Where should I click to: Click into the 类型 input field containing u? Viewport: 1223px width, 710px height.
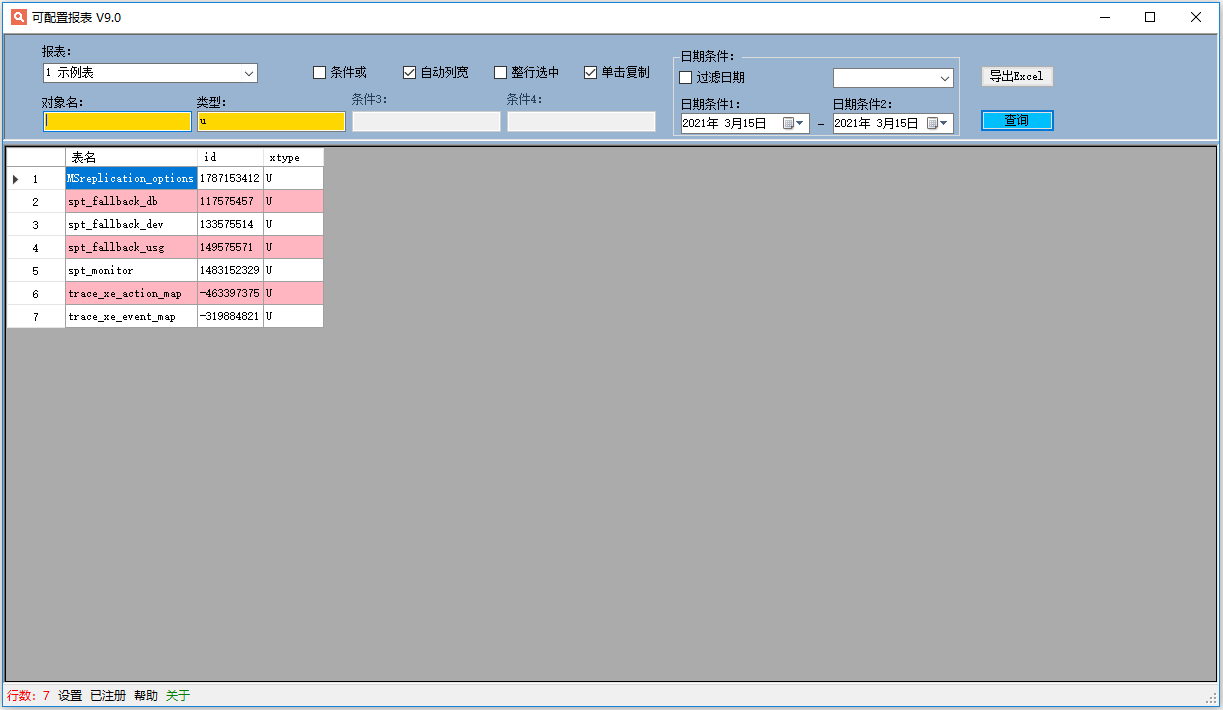click(x=271, y=121)
